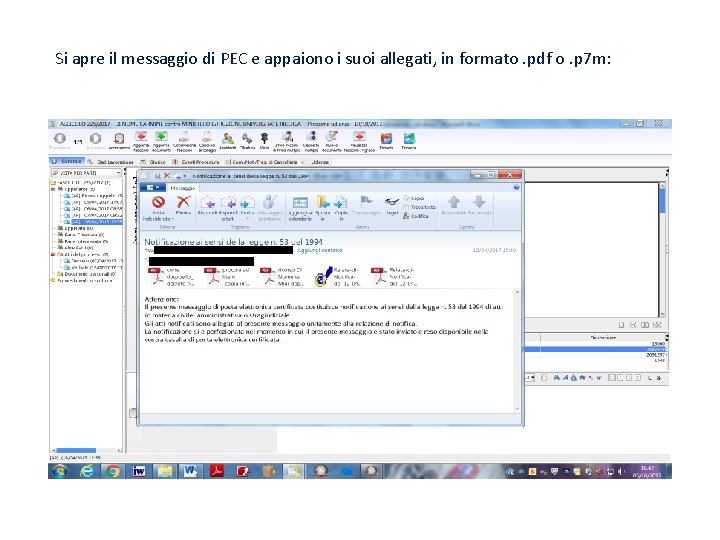The height and width of the screenshot is (540, 720).
Task: Click the Inoltra forward envelope icon
Action: (248, 202)
